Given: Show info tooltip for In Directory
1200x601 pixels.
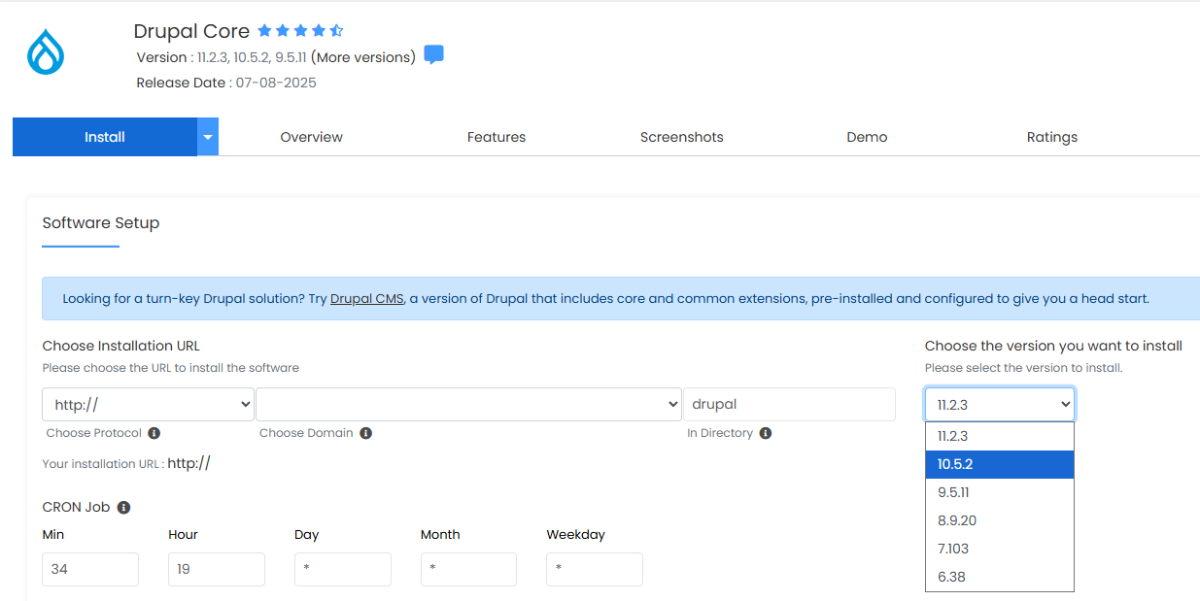Looking at the screenshot, I should coord(765,433).
